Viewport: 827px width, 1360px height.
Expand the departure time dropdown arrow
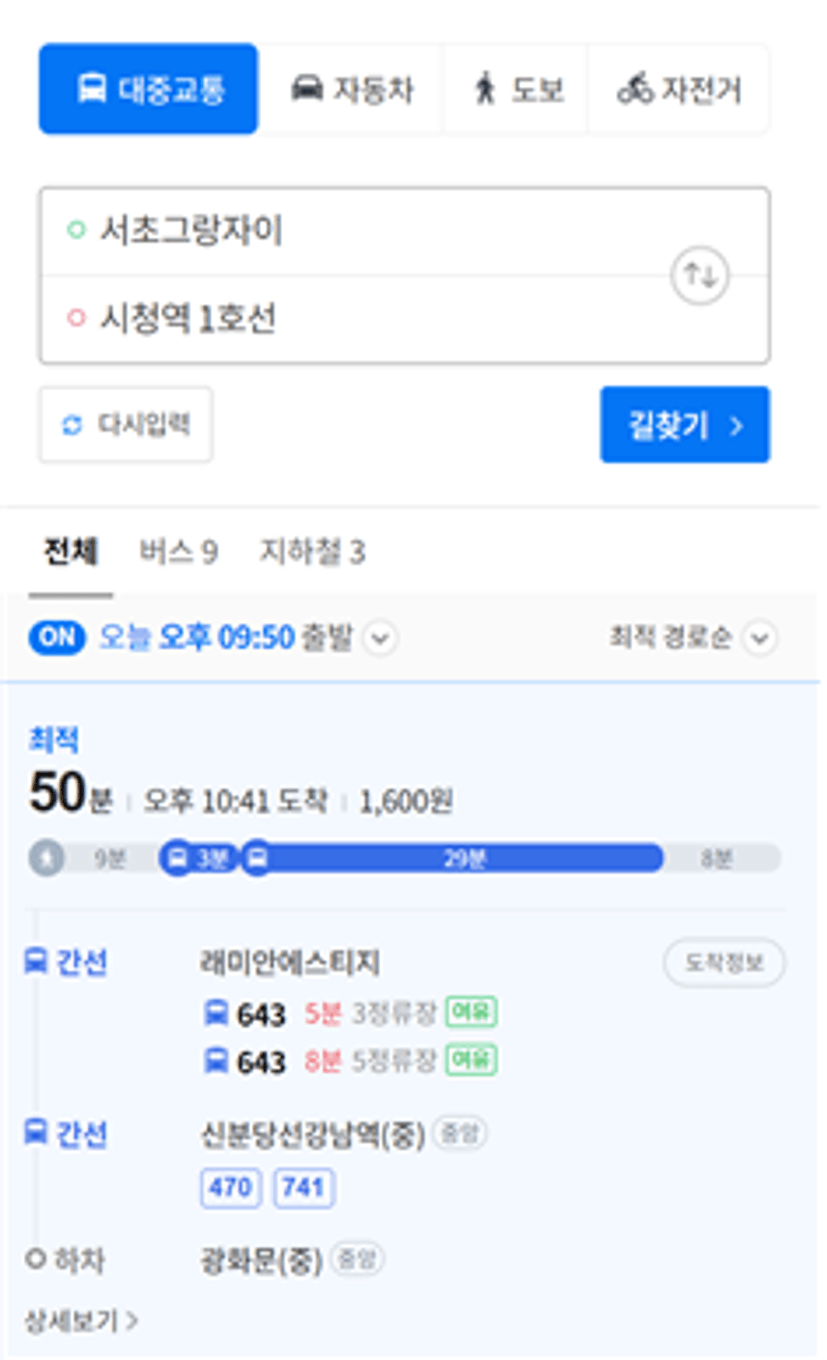click(x=380, y=638)
